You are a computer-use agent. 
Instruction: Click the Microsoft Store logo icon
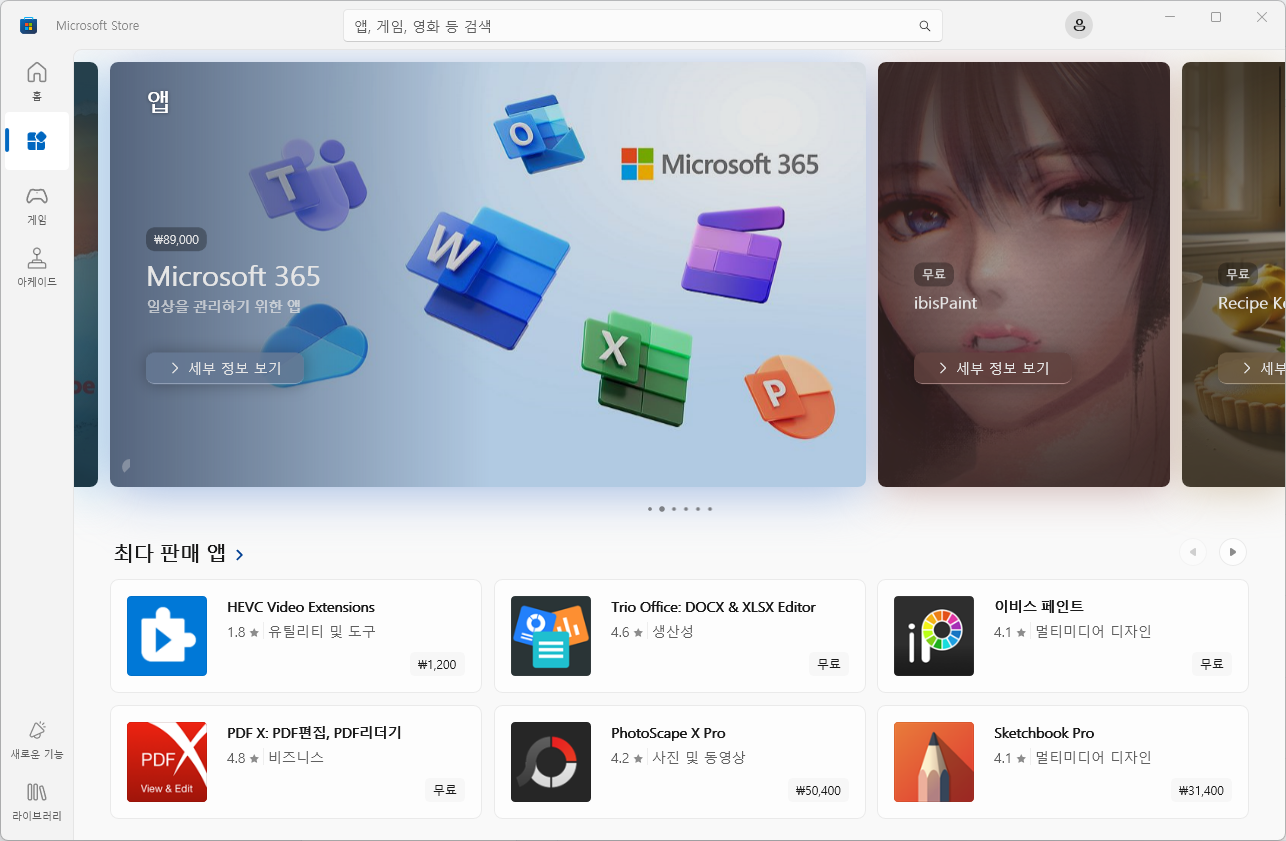click(29, 25)
